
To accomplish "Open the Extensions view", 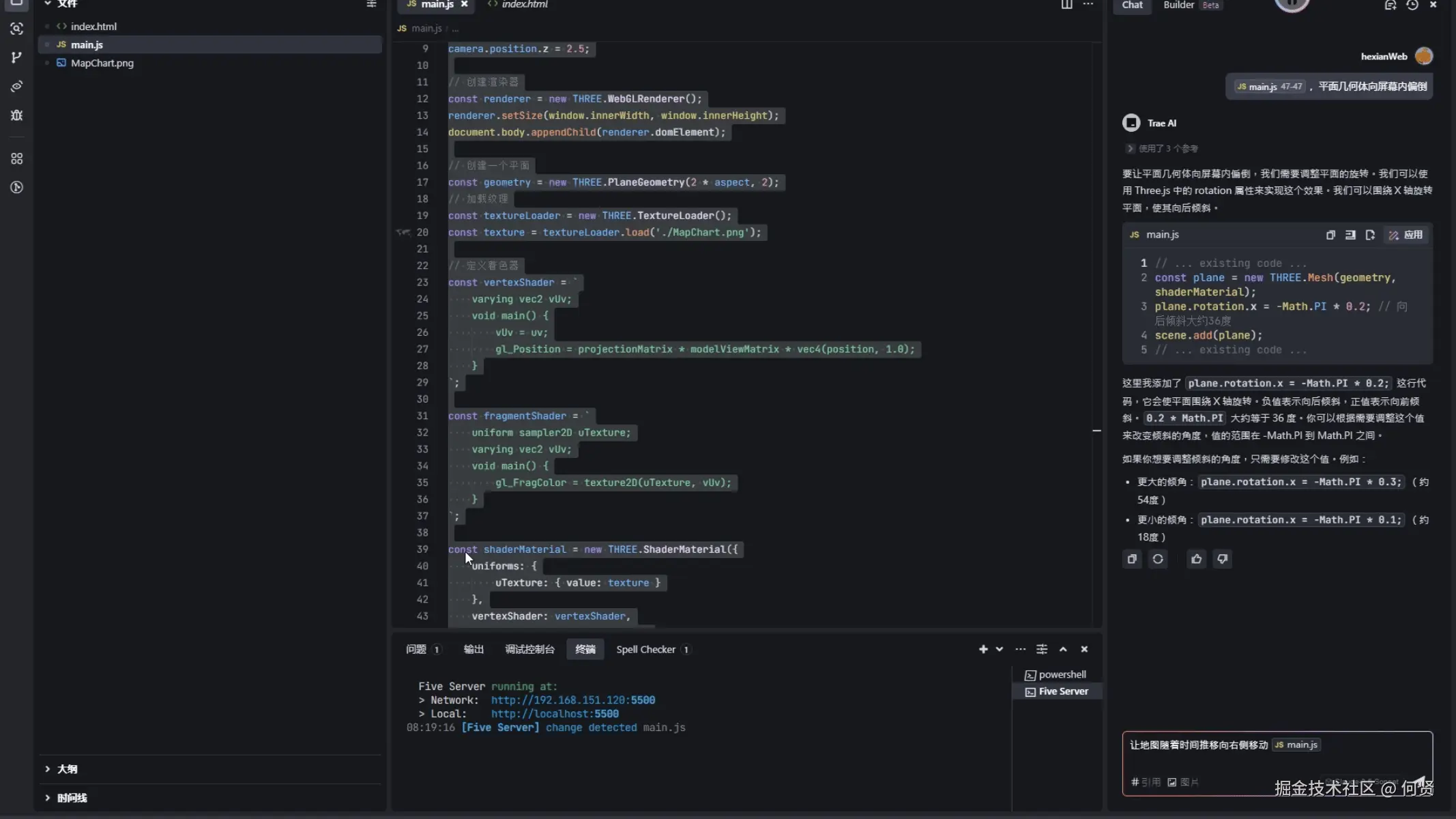I will coord(16,158).
